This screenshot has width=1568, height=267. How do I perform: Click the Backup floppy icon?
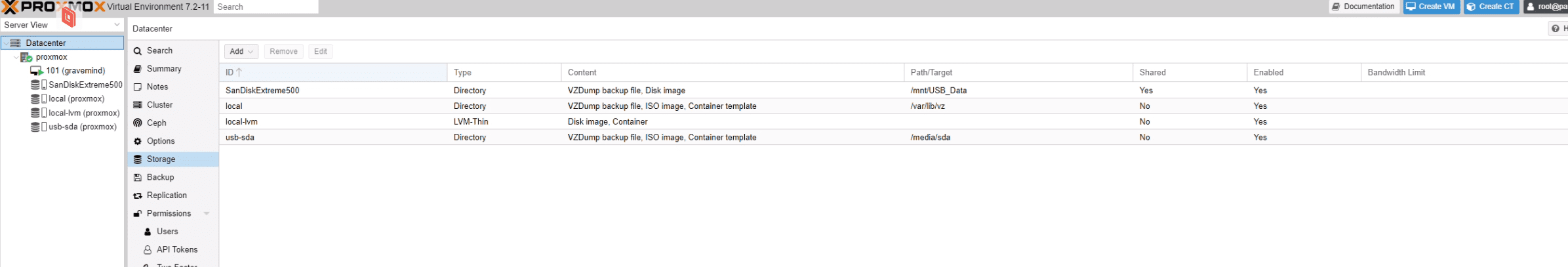[138, 177]
